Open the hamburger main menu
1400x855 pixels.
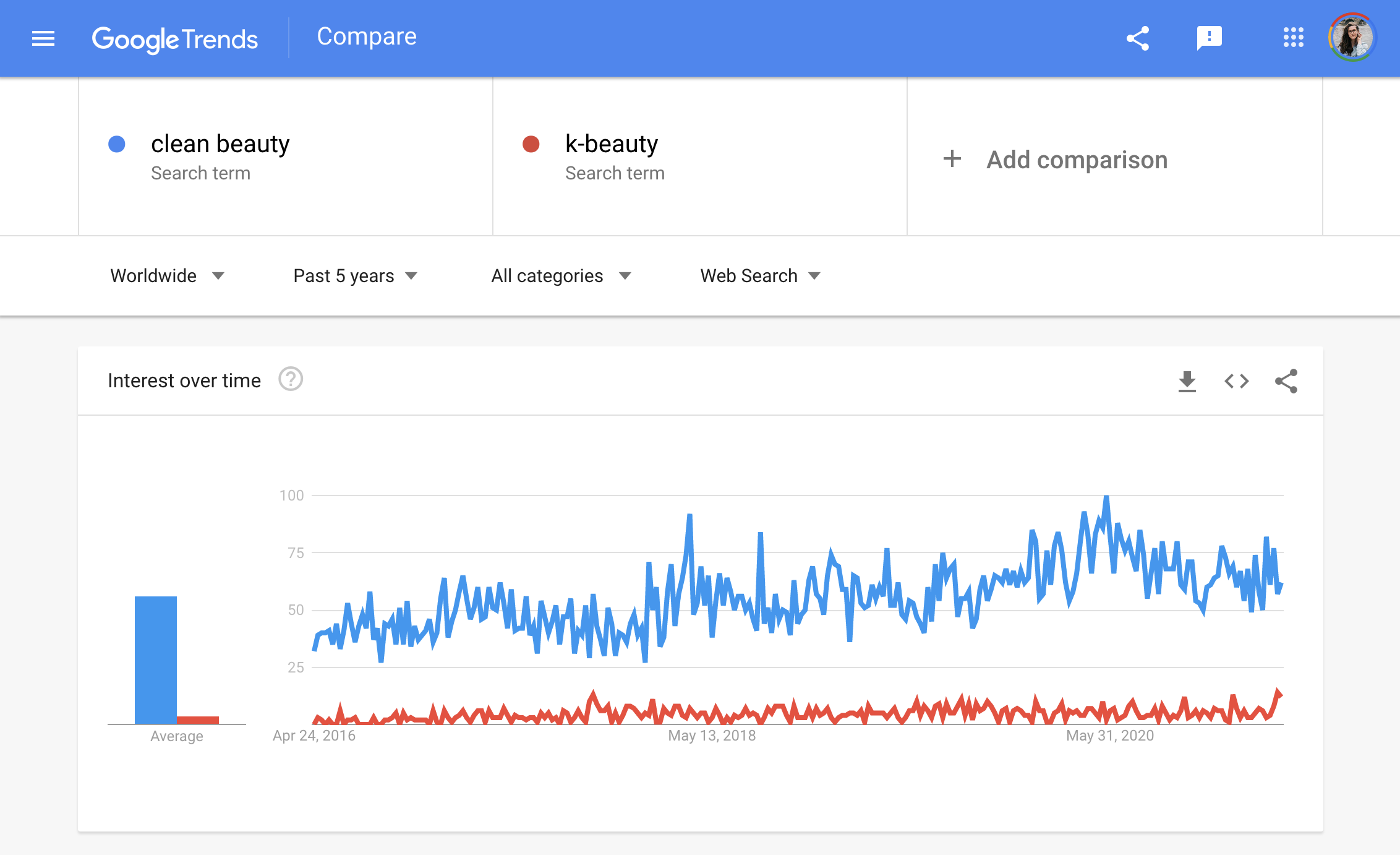[x=43, y=38]
